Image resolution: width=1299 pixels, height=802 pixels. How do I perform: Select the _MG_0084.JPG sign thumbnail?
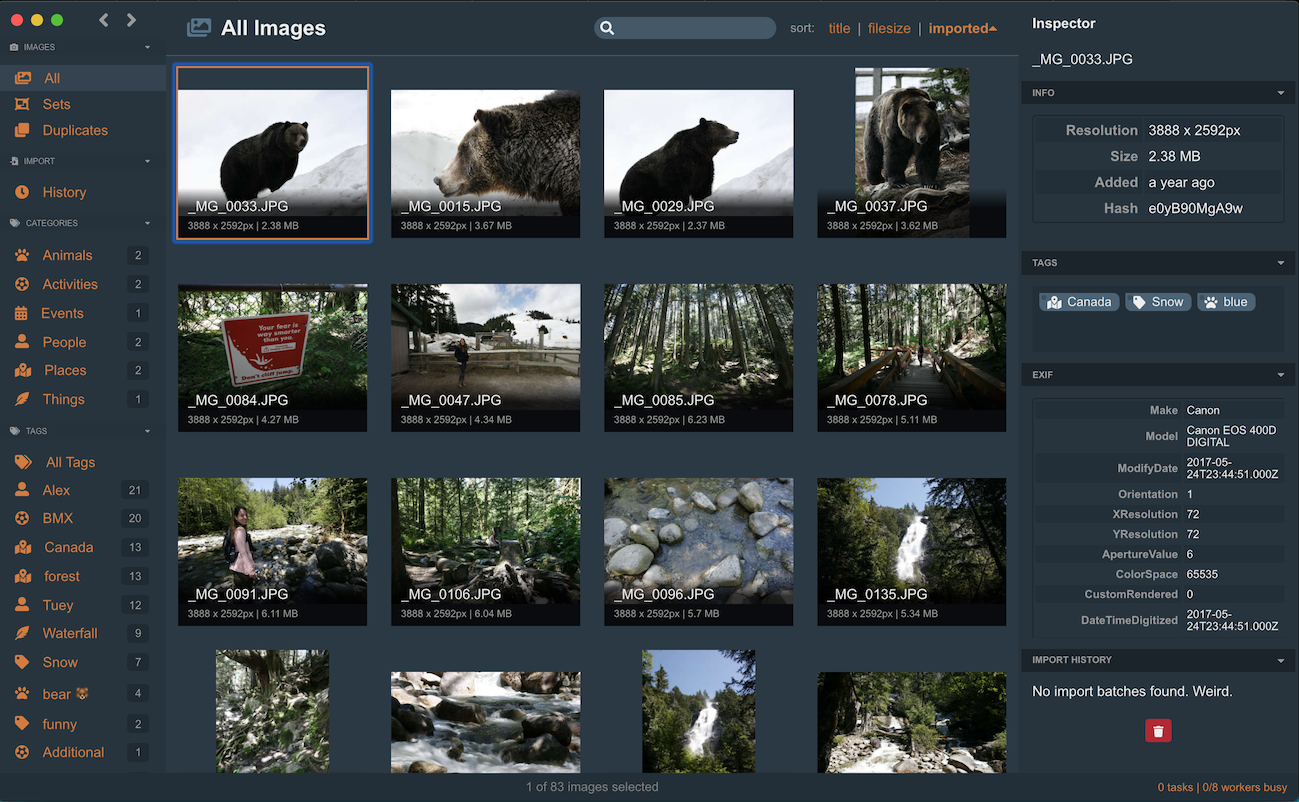[x=272, y=358]
